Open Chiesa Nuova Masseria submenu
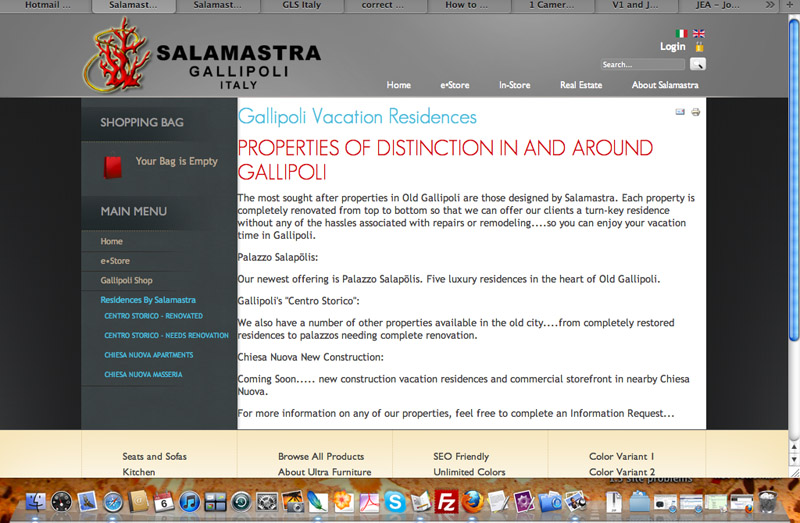 point(143,374)
